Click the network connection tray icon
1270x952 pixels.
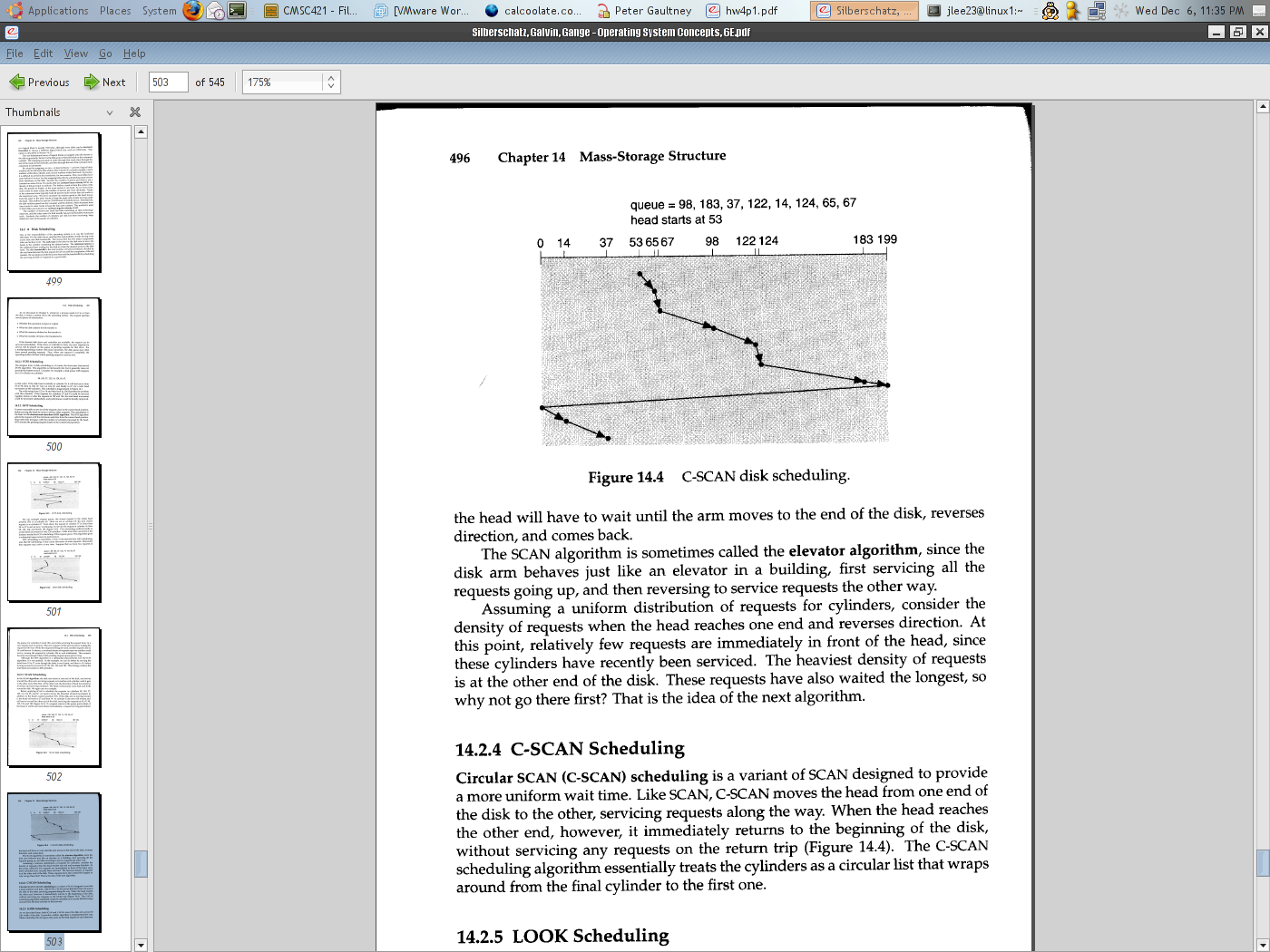tap(1096, 11)
